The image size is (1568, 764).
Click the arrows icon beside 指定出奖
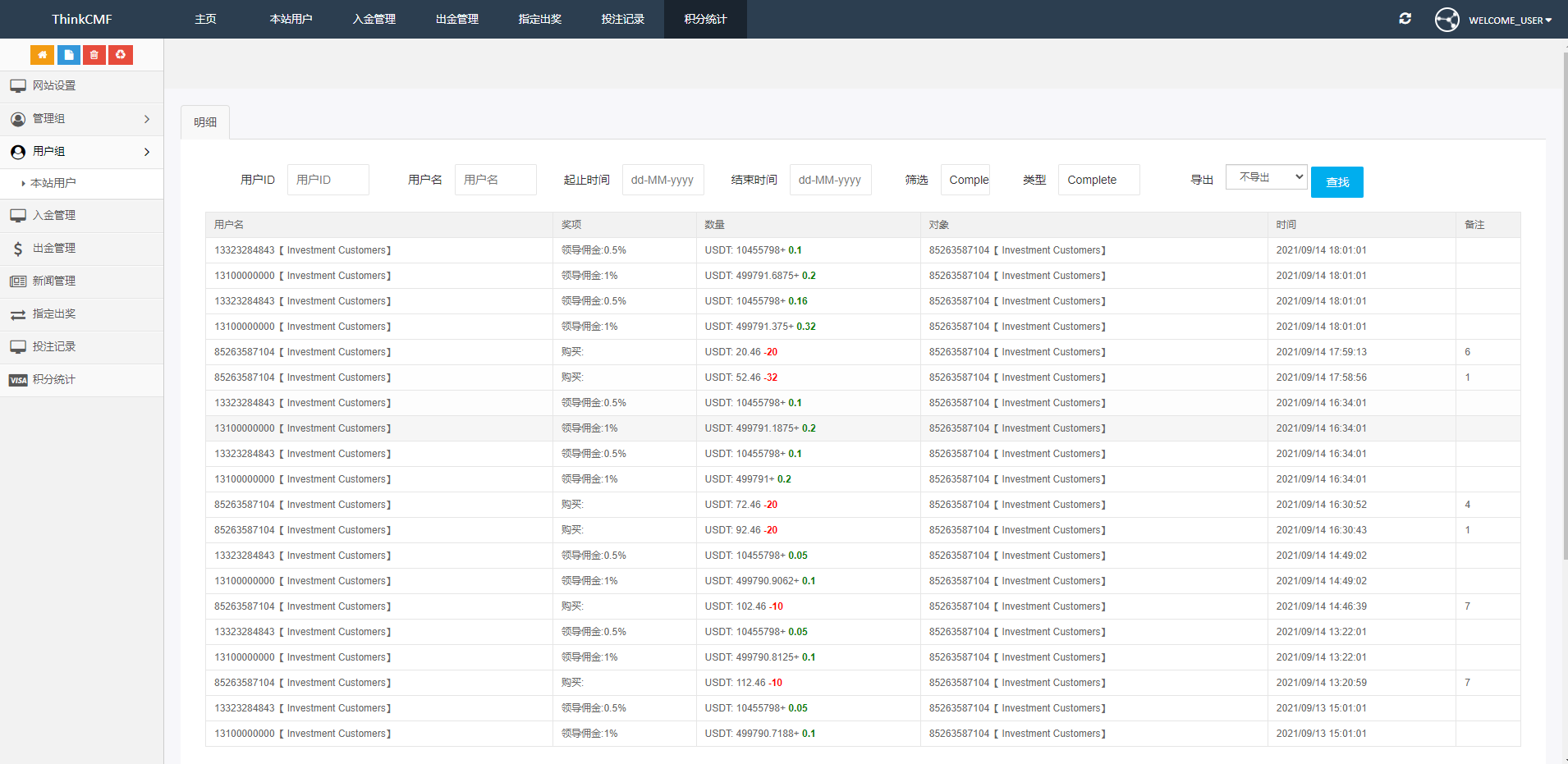18,313
